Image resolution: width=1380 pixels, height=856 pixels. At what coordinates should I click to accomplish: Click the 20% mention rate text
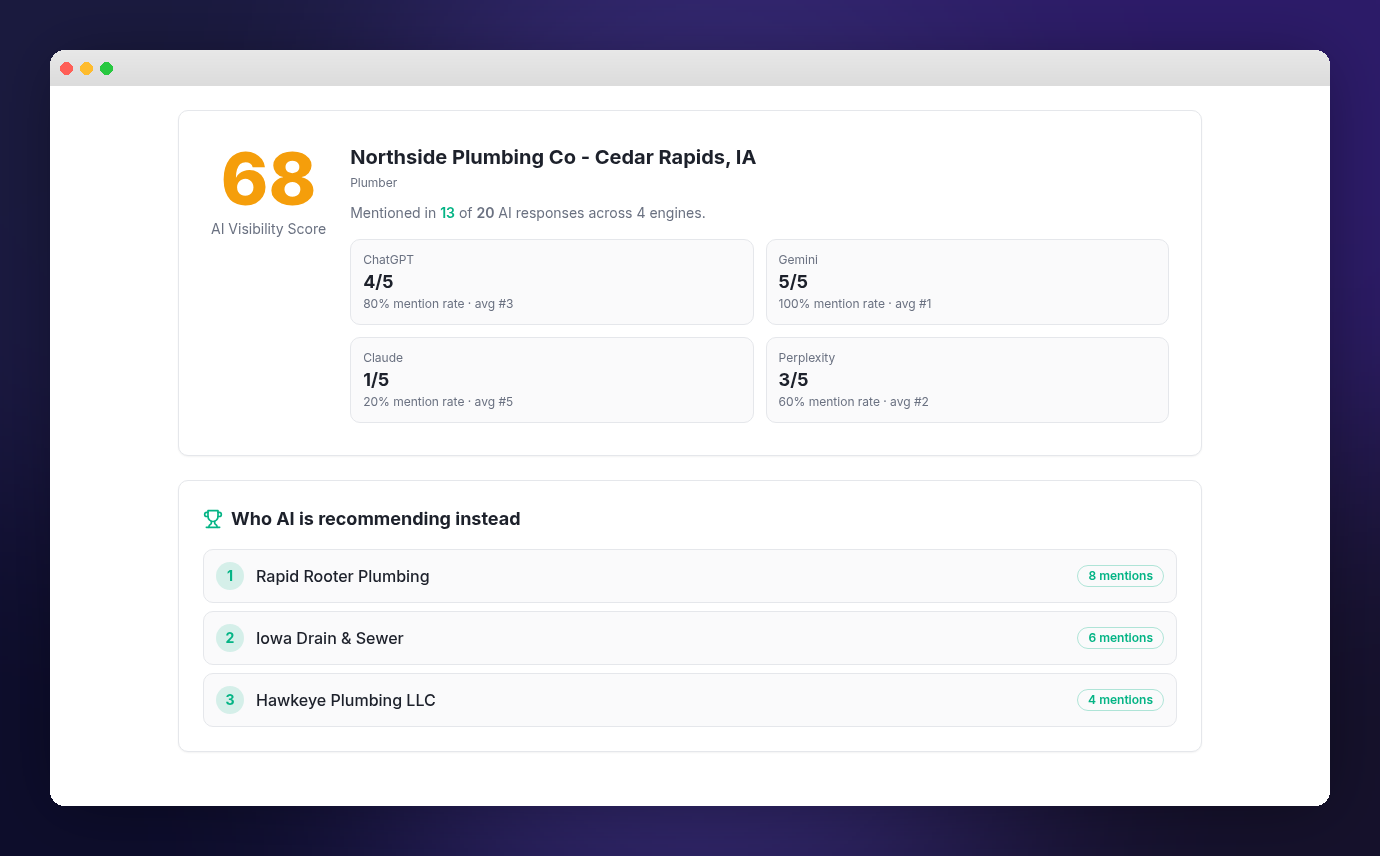coord(413,402)
